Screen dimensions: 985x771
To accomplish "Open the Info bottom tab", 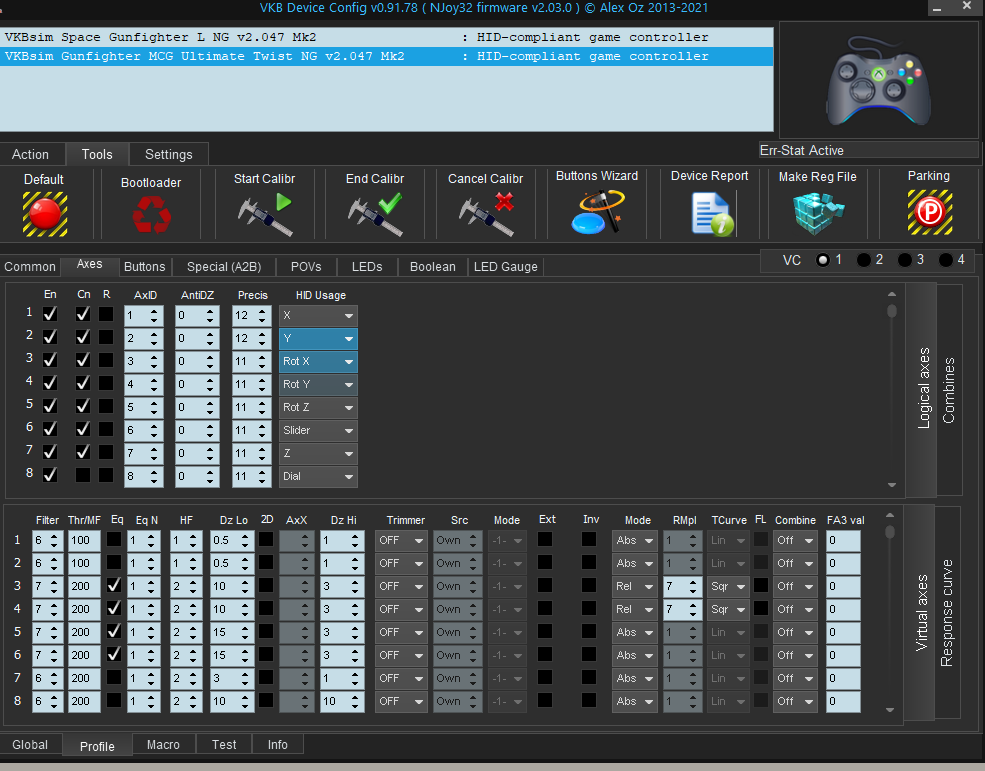I will 278,745.
